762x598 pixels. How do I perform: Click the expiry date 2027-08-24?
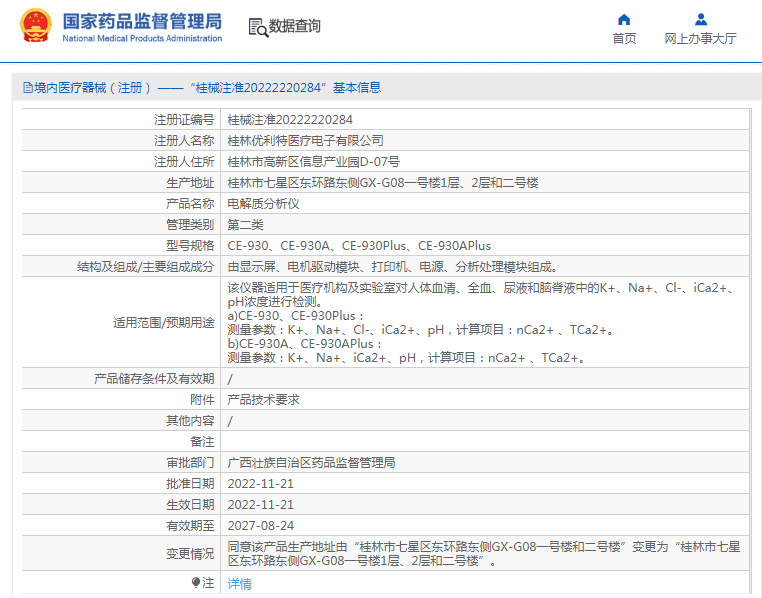(260, 525)
